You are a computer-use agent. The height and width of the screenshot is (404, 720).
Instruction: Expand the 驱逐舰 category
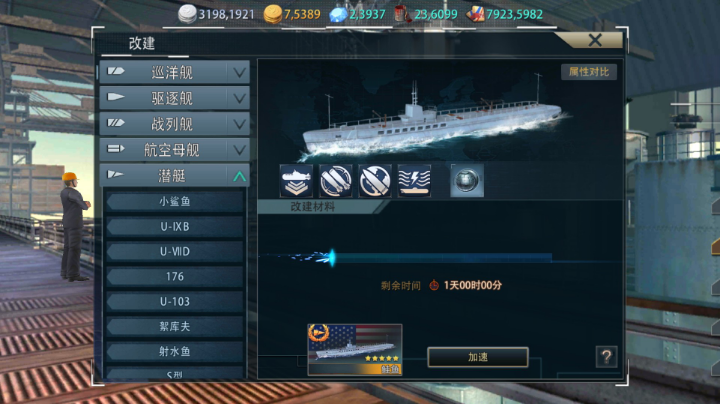pos(174,98)
